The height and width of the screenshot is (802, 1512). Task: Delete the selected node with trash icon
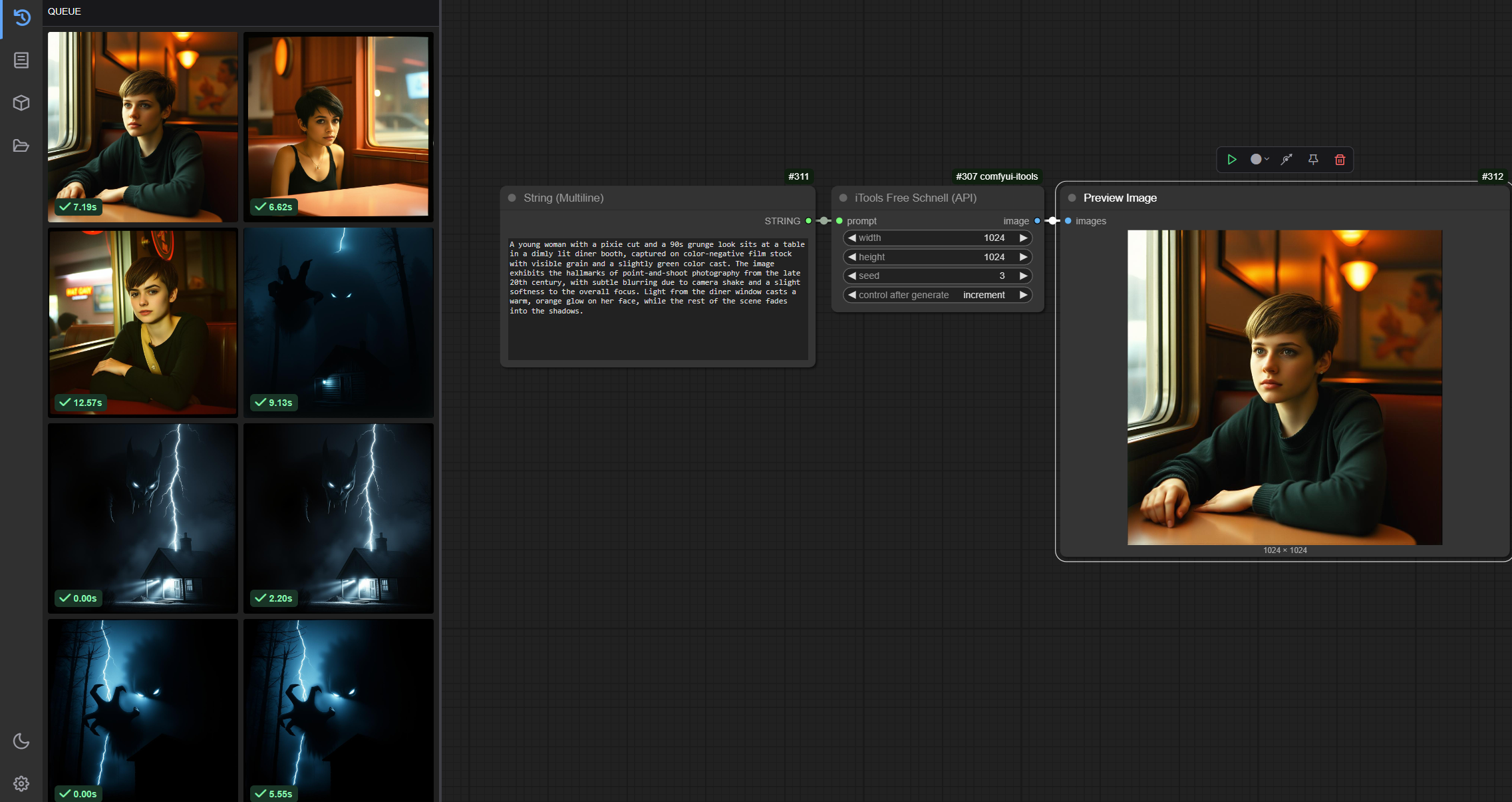(x=1340, y=160)
